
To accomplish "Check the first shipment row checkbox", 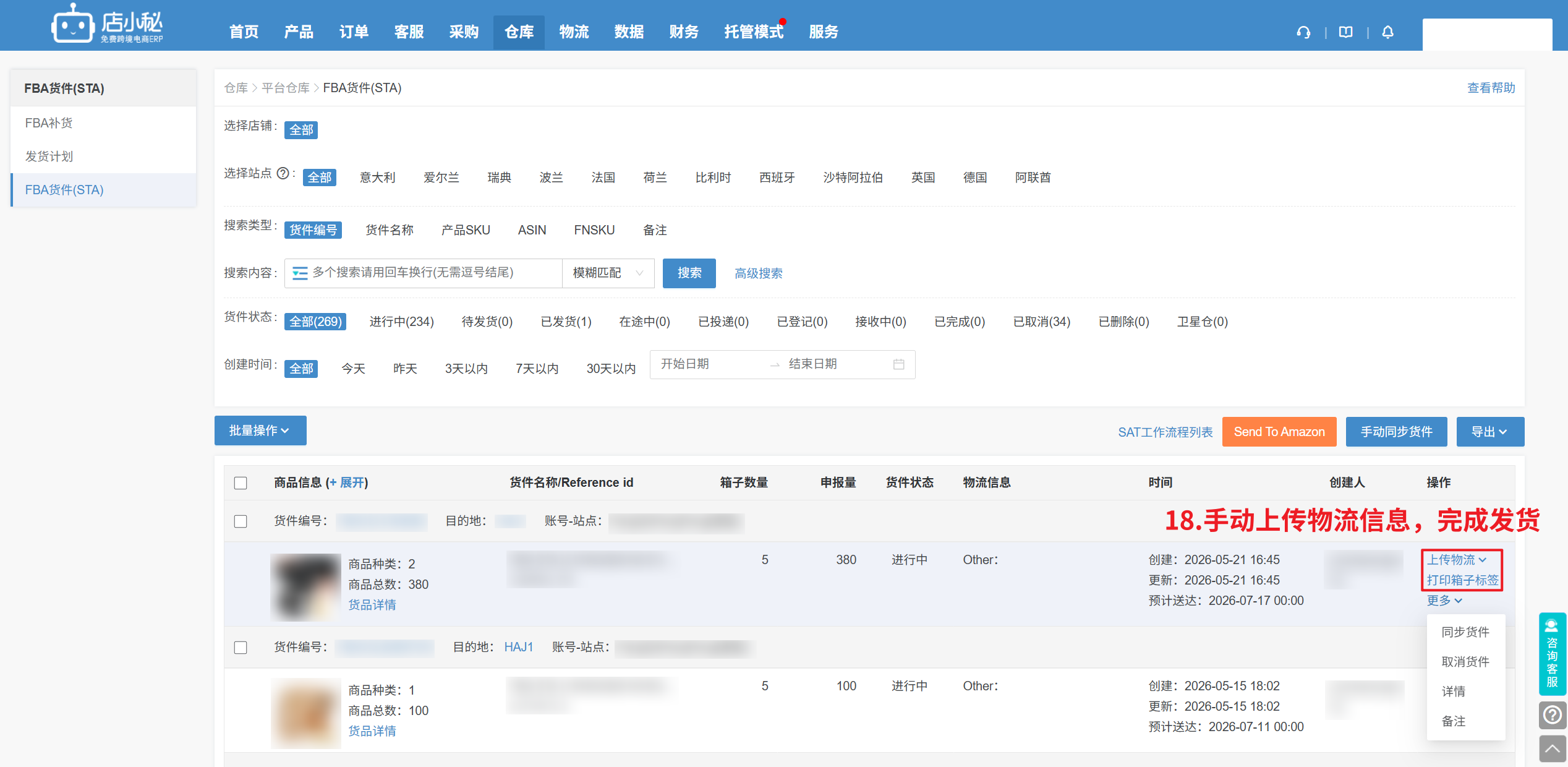I will (241, 521).
